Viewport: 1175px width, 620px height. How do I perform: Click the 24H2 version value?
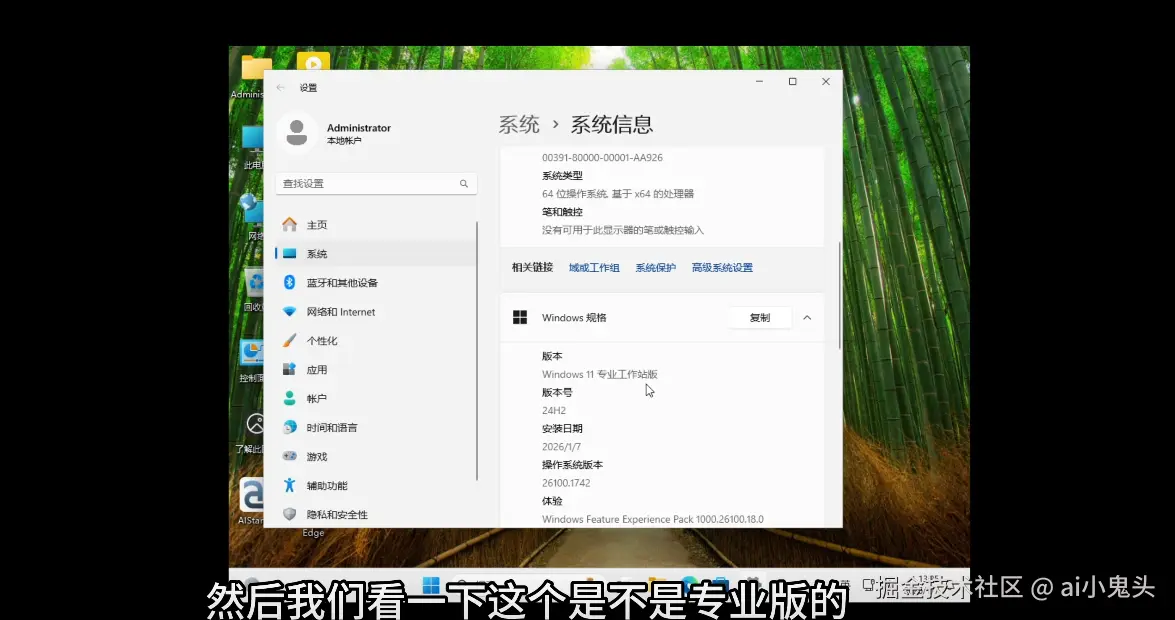click(x=554, y=411)
